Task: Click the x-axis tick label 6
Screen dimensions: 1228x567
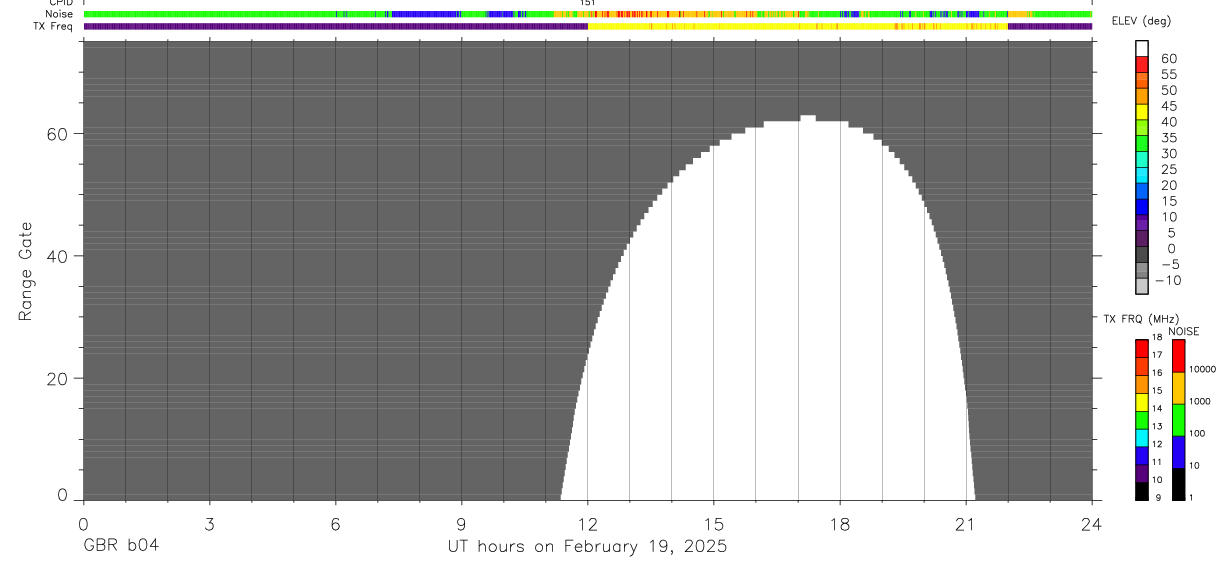Action: [x=335, y=524]
